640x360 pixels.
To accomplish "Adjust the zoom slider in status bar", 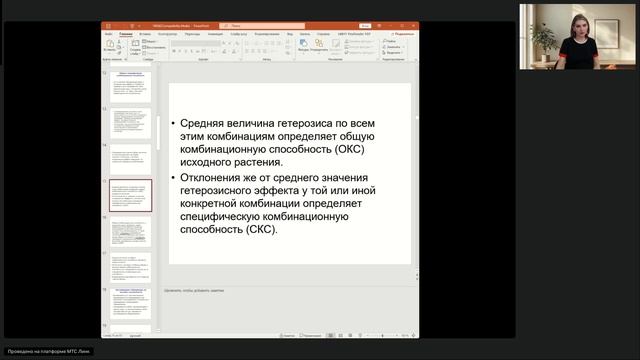I will point(382,336).
